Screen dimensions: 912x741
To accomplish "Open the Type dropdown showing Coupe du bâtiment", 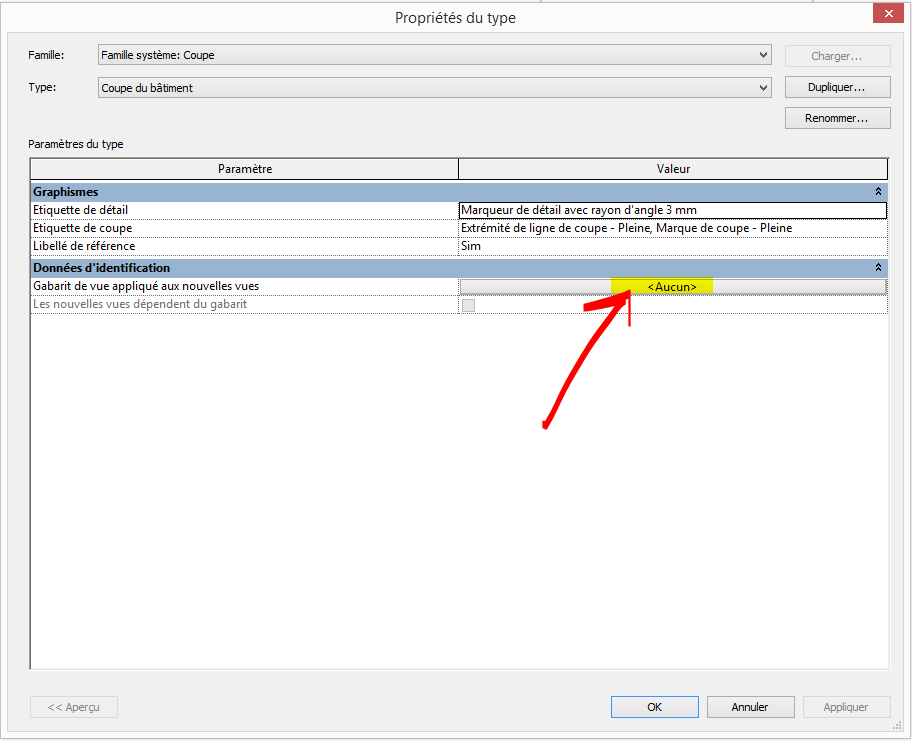I will pyautogui.click(x=763, y=88).
